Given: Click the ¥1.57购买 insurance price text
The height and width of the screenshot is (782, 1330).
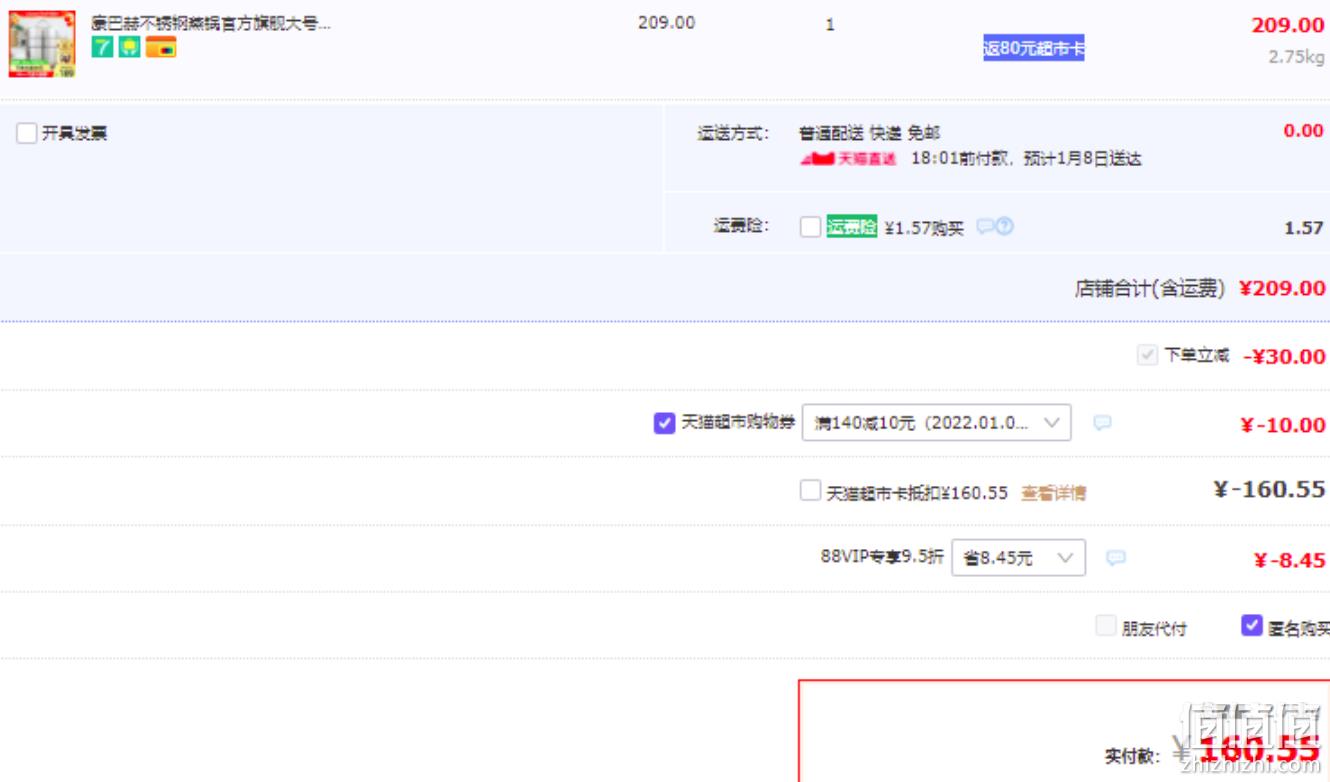Looking at the screenshot, I should (924, 228).
